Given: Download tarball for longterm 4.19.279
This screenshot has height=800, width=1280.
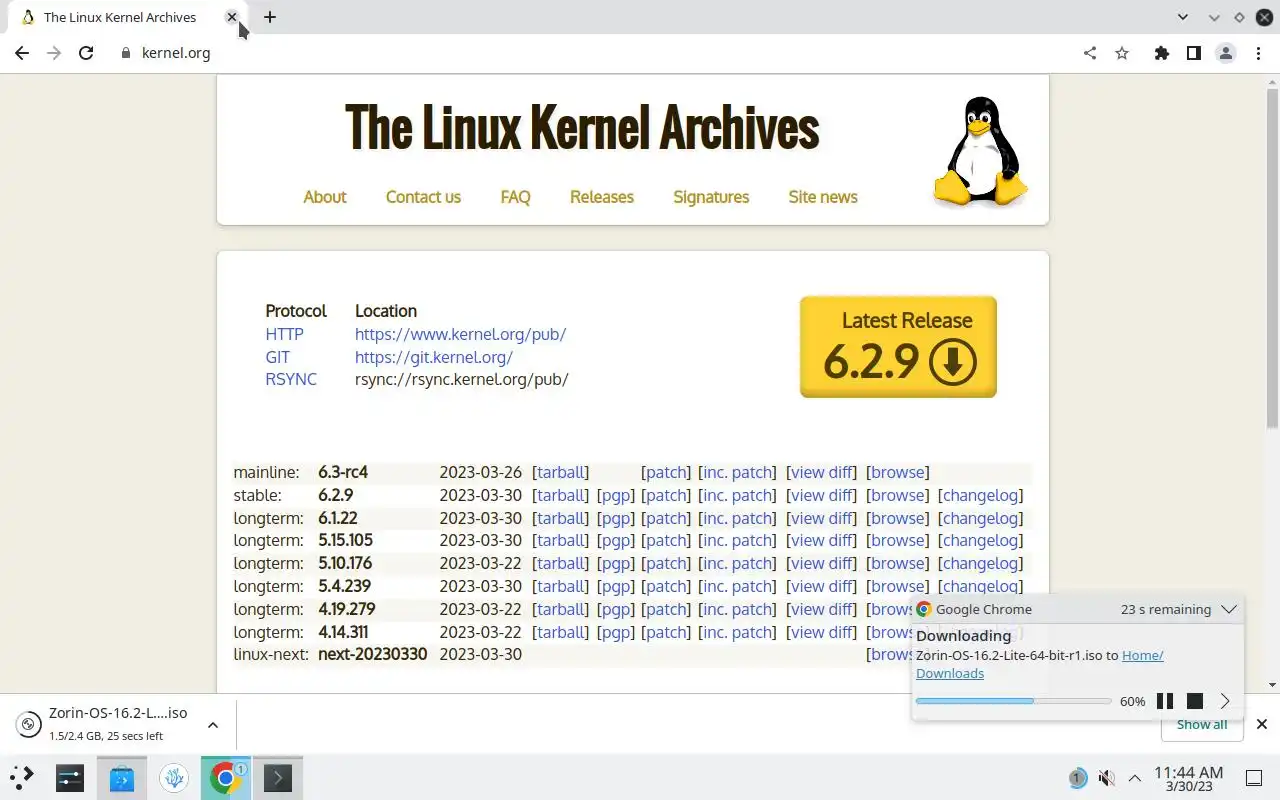Looking at the screenshot, I should (x=561, y=609).
